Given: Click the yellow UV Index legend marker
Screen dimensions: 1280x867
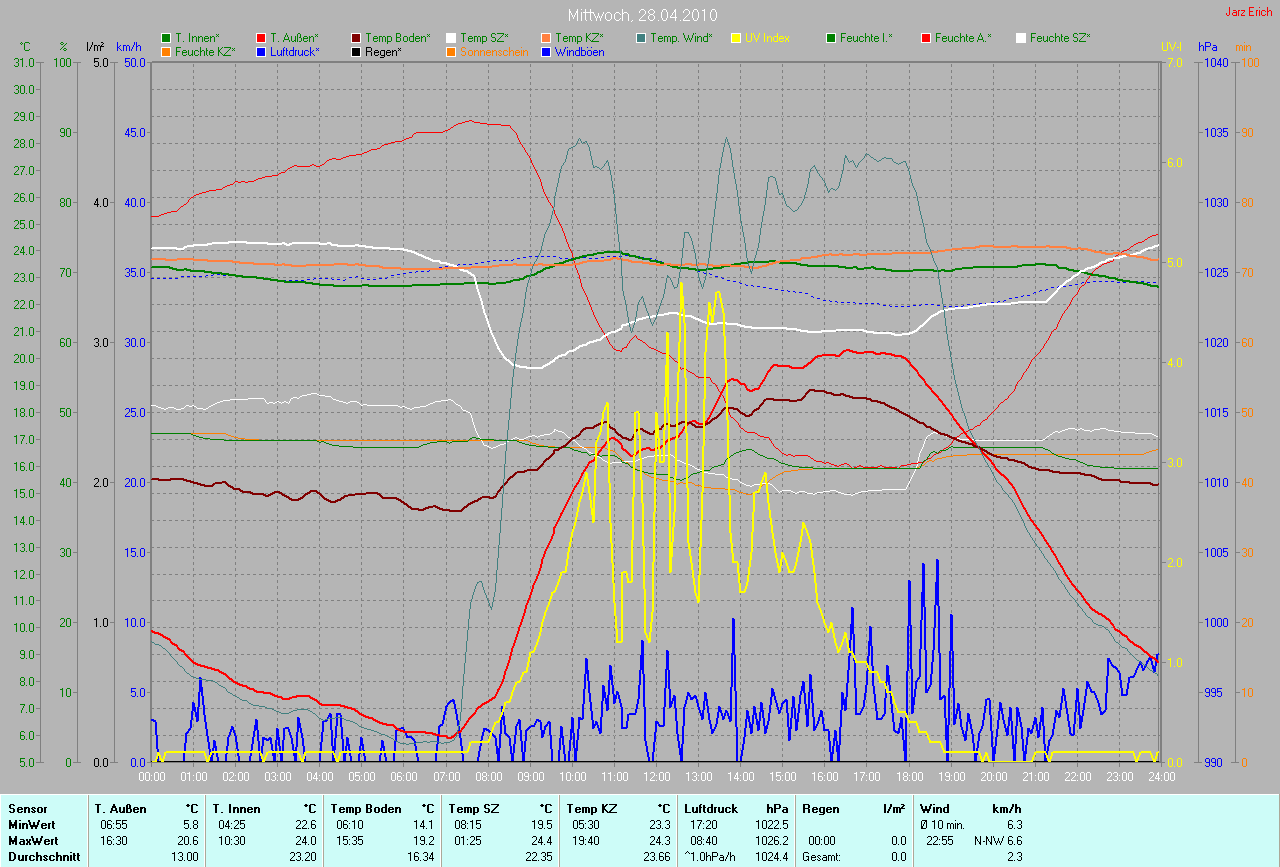Looking at the screenshot, I should (736, 38).
